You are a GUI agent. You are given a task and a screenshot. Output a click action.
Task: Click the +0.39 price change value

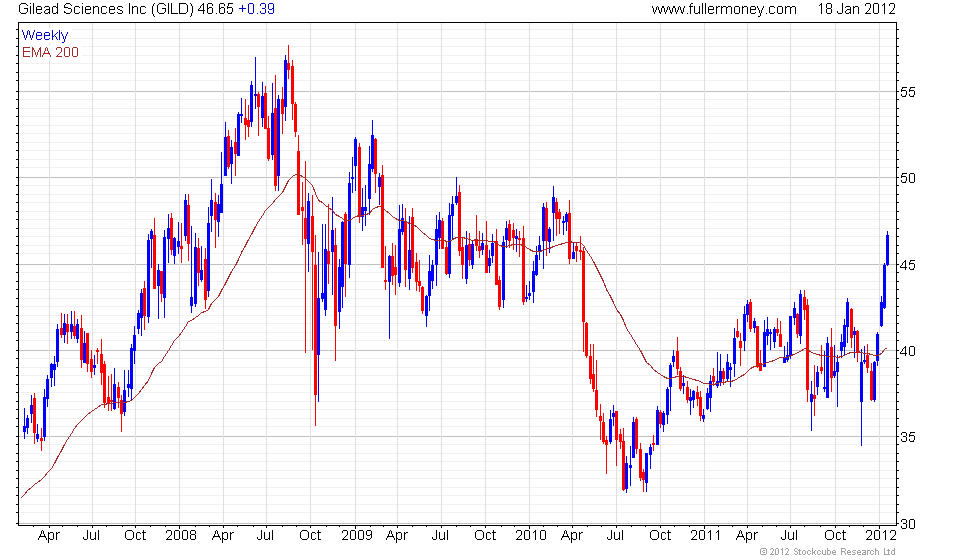(x=256, y=9)
